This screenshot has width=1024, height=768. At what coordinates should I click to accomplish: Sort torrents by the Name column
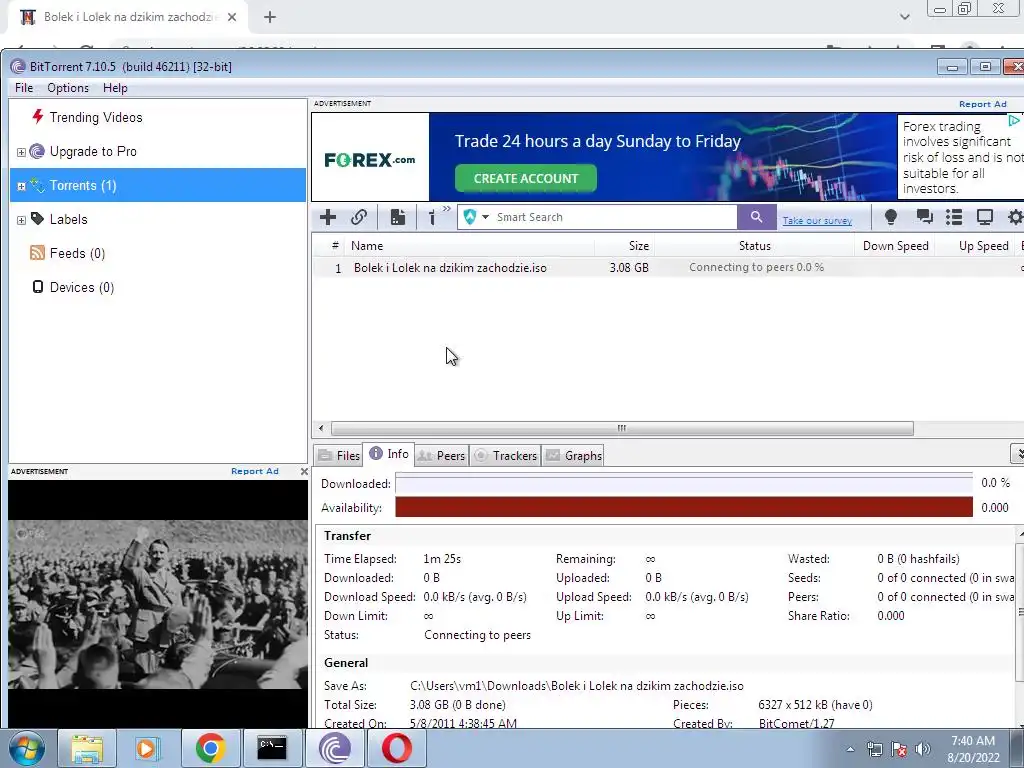click(x=470, y=246)
